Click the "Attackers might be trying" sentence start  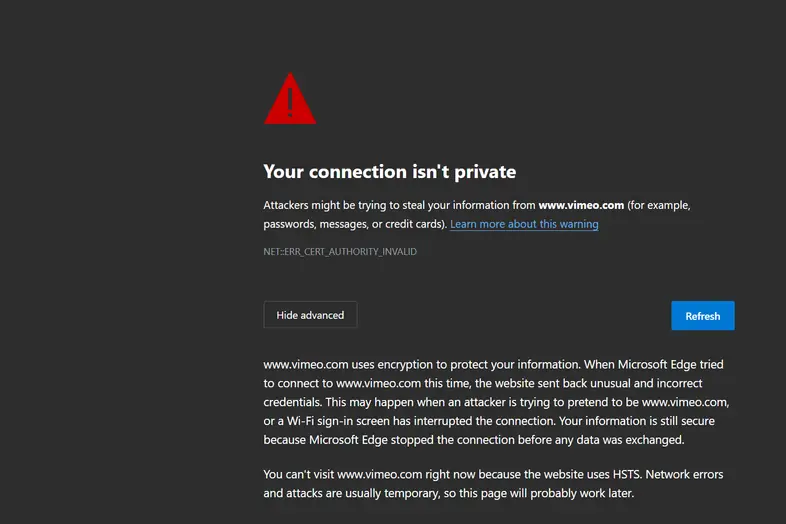coord(324,205)
